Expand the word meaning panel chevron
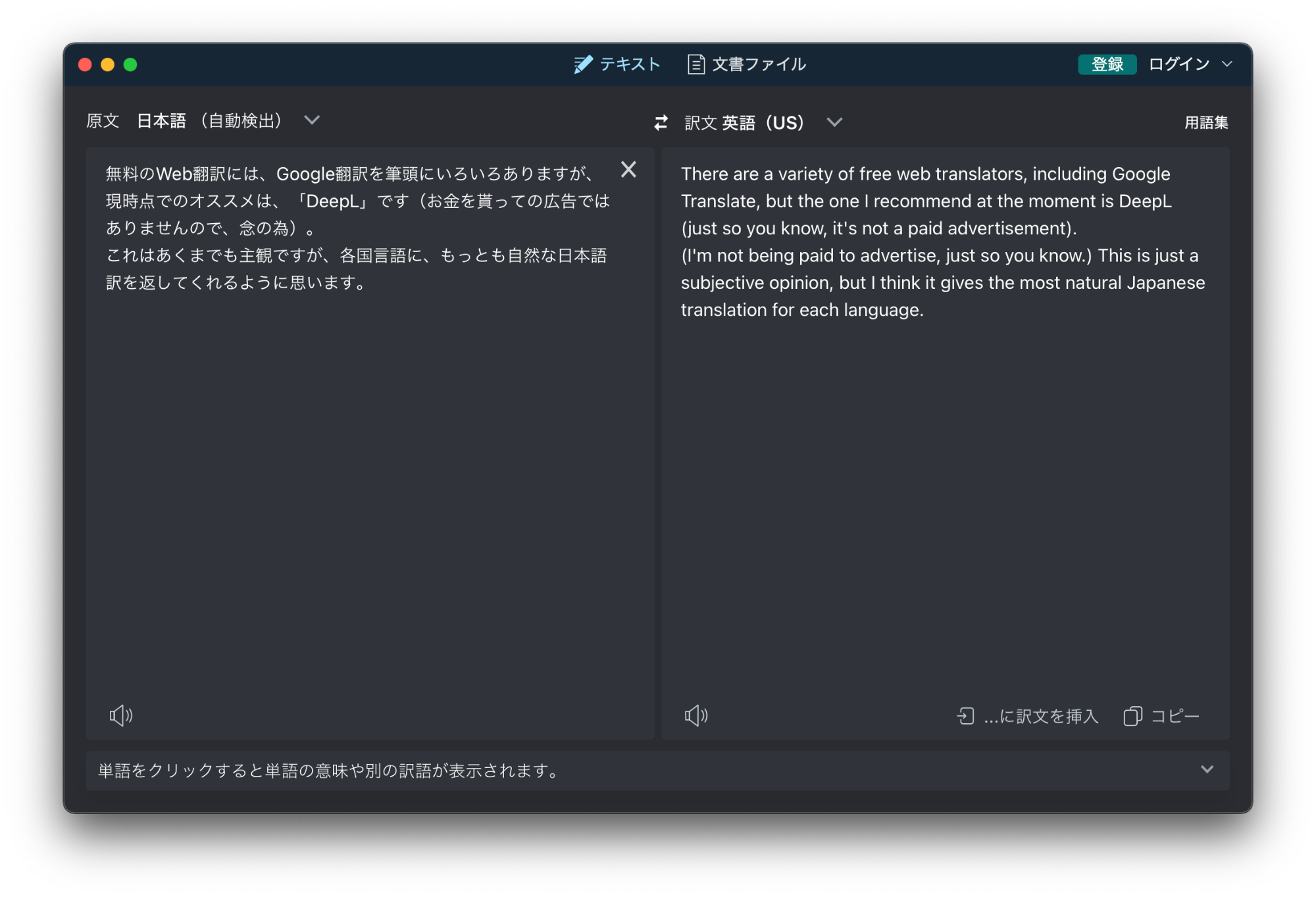1316x897 pixels. click(1207, 769)
